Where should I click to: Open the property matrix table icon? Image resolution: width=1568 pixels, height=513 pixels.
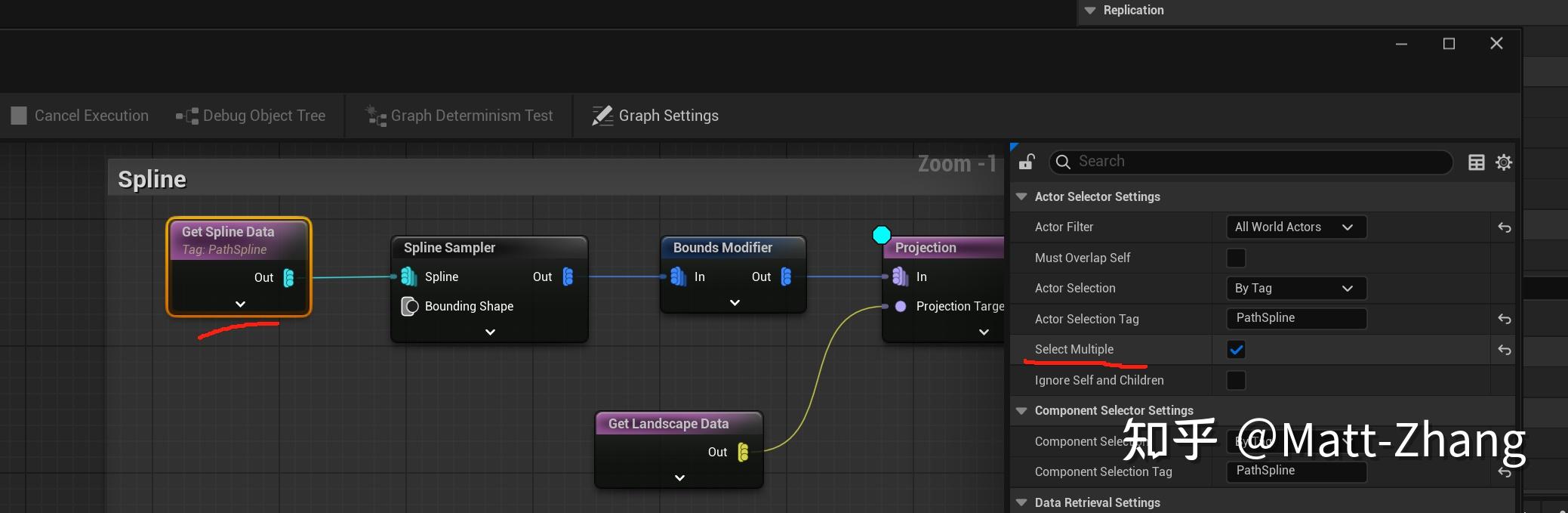click(x=1476, y=162)
